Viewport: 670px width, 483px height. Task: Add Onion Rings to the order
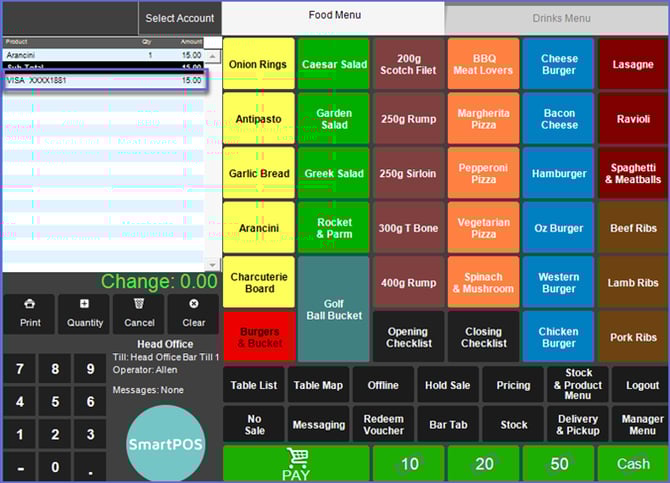coord(259,64)
